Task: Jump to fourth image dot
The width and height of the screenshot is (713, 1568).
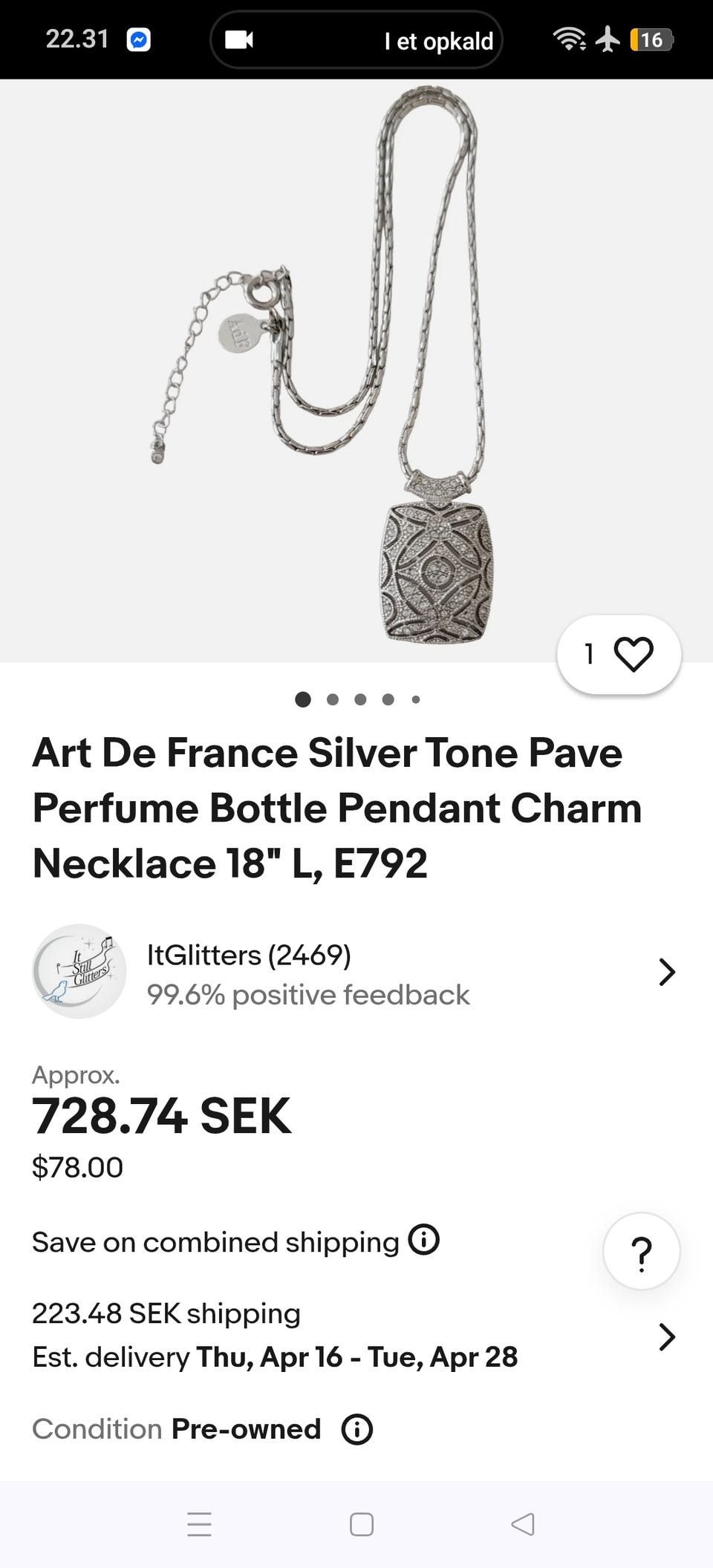Action: (388, 699)
